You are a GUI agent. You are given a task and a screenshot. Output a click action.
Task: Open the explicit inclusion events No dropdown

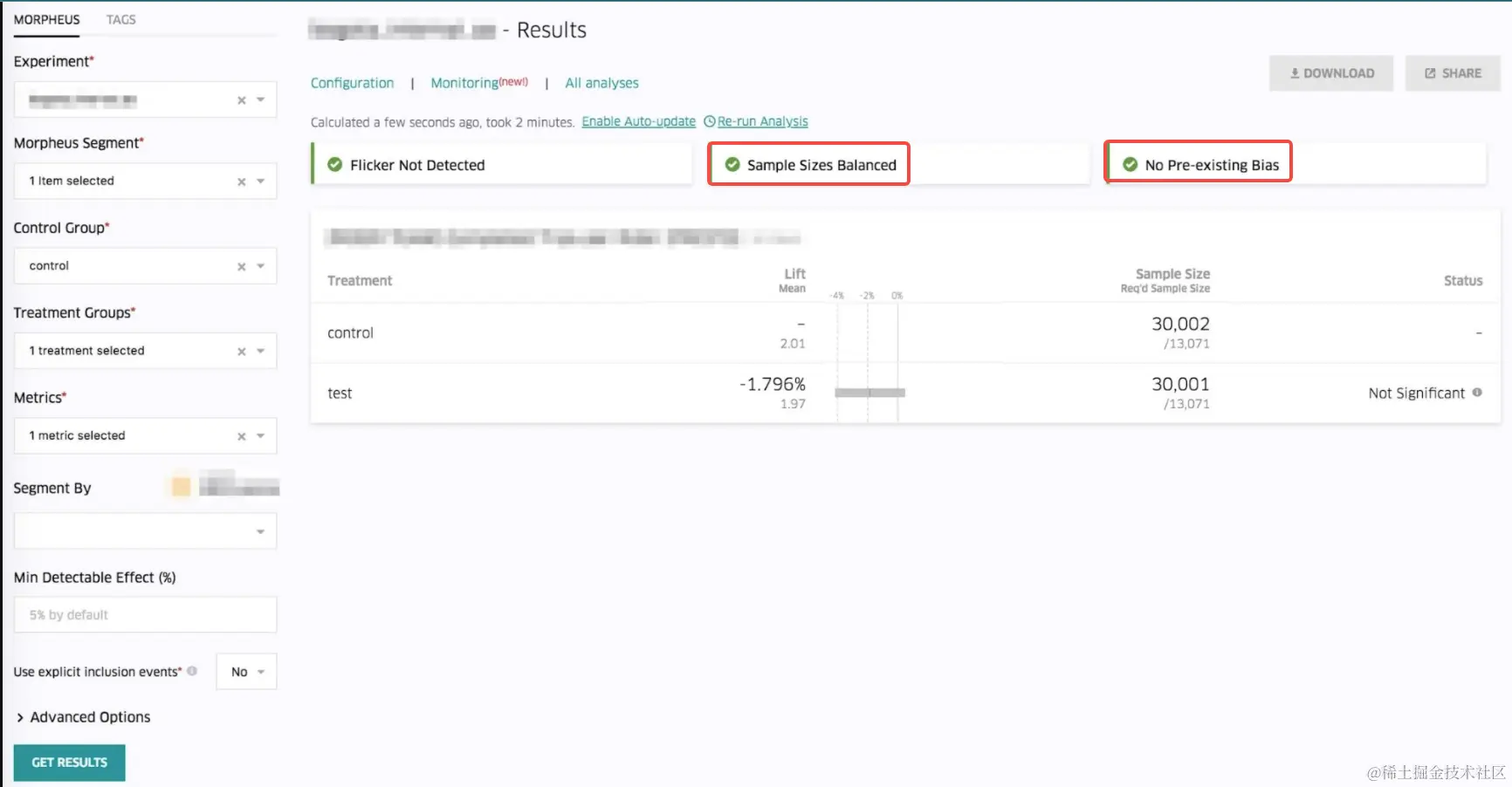(247, 671)
